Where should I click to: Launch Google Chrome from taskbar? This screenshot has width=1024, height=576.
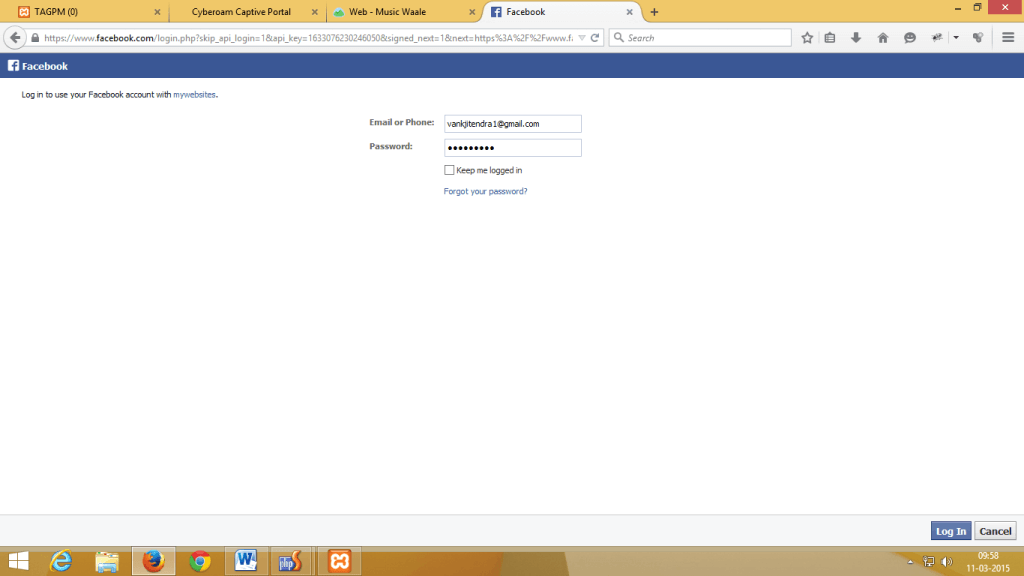(200, 561)
